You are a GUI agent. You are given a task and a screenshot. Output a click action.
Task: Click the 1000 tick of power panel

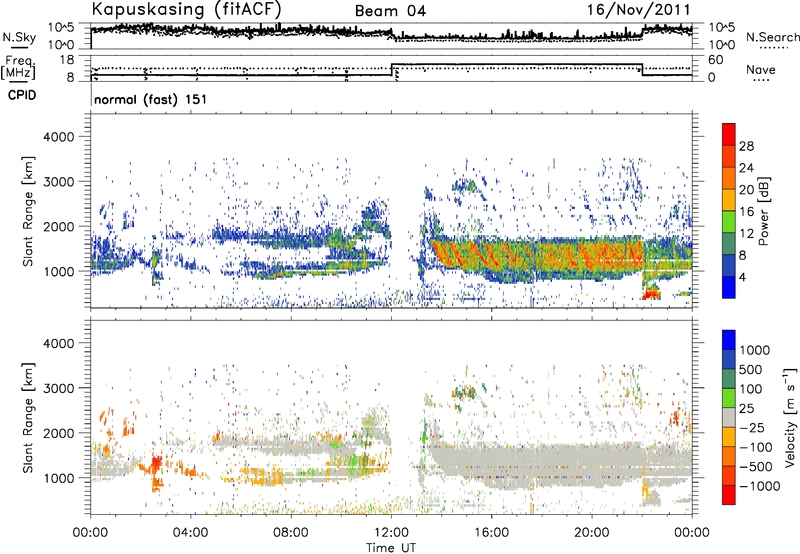pyautogui.click(x=62, y=271)
